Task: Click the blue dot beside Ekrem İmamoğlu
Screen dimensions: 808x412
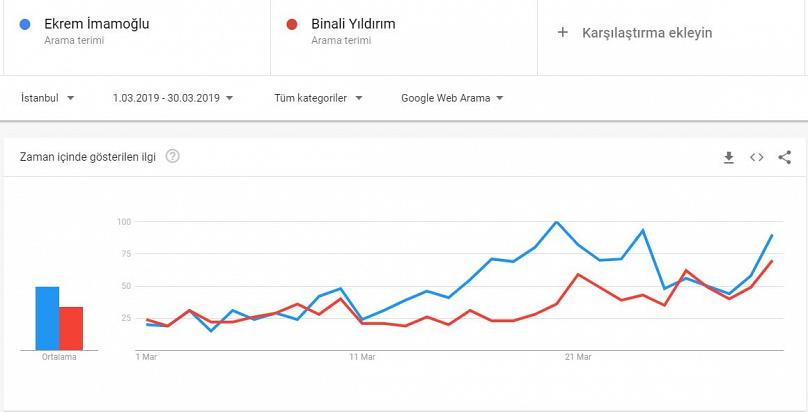Action: point(24,24)
